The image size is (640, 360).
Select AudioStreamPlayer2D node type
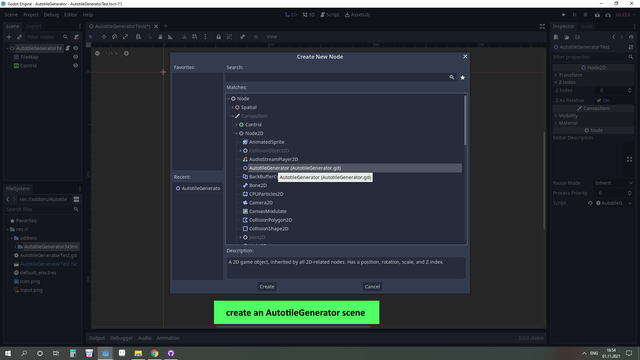point(273,159)
